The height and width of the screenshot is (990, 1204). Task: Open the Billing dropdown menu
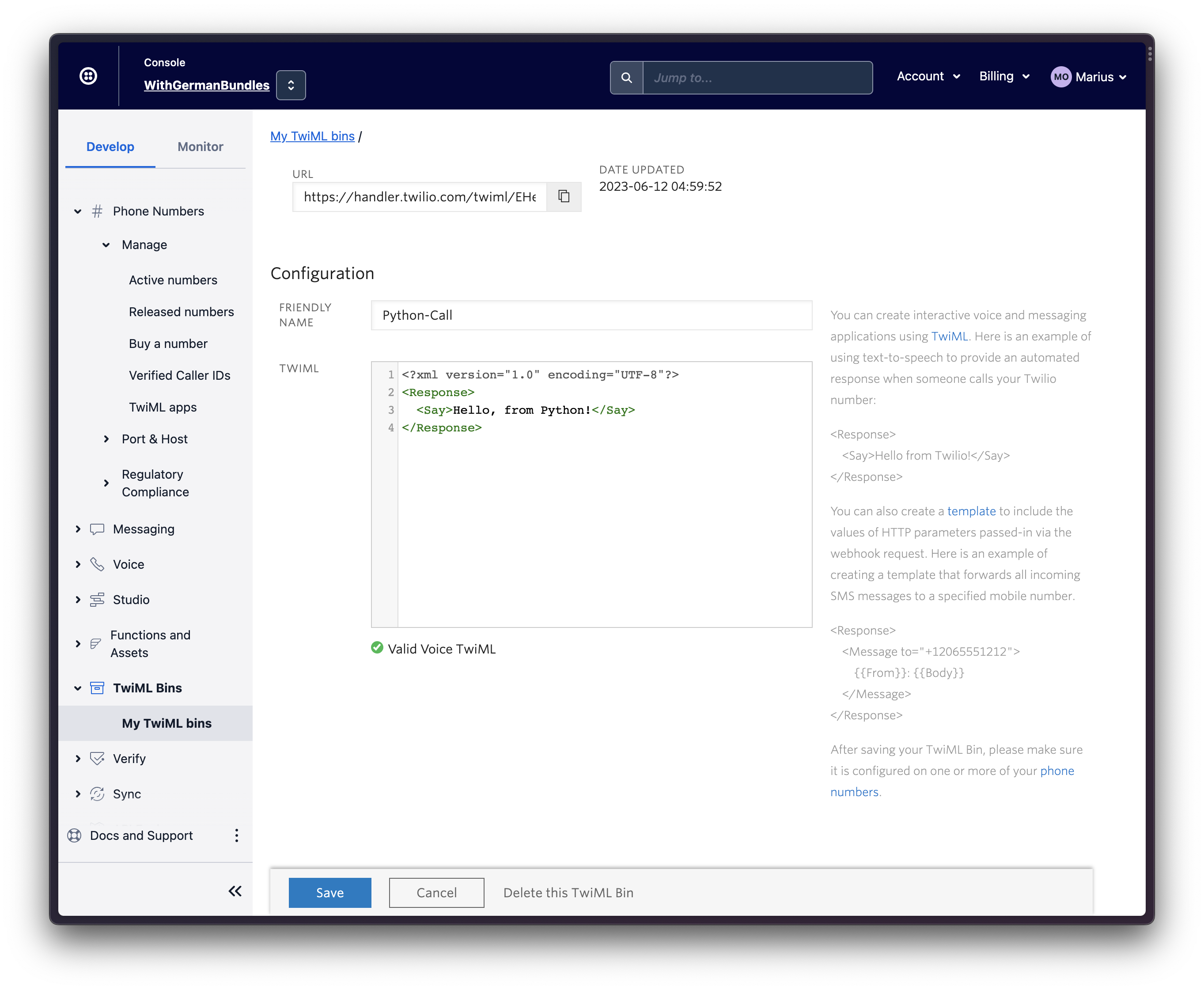[x=1004, y=76]
